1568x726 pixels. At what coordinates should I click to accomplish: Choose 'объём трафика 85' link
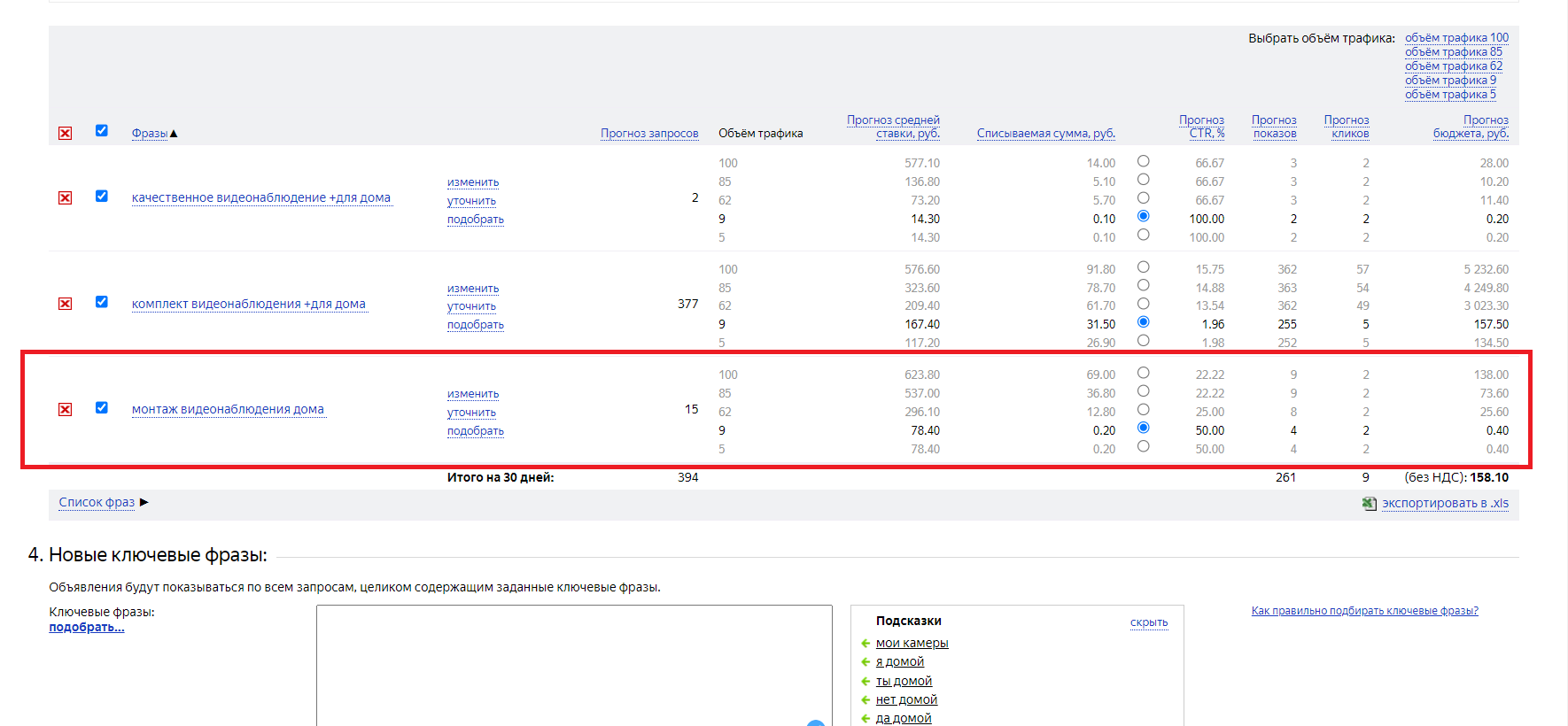click(x=1453, y=52)
